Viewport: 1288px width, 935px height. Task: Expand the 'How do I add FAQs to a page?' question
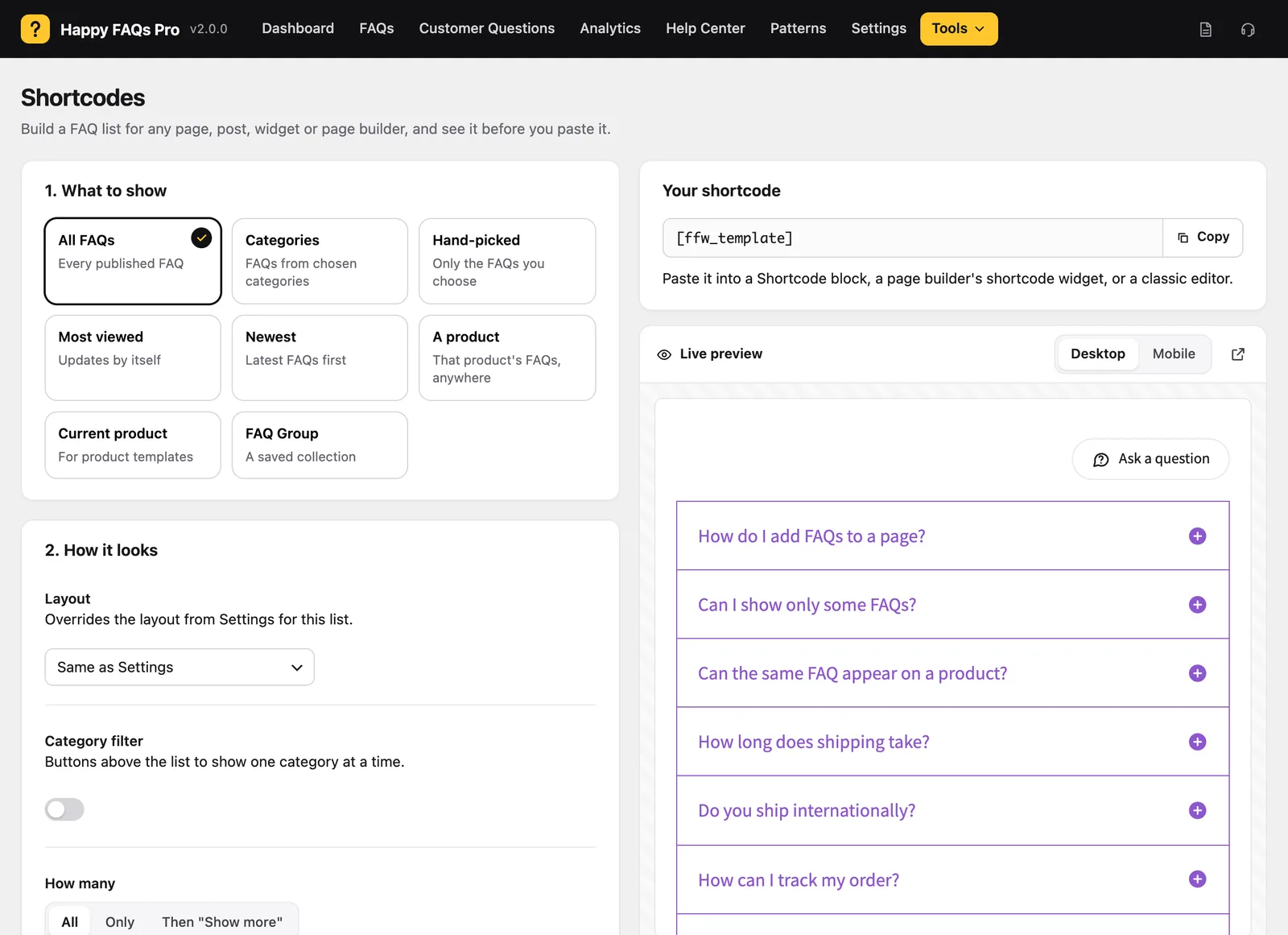pos(952,536)
